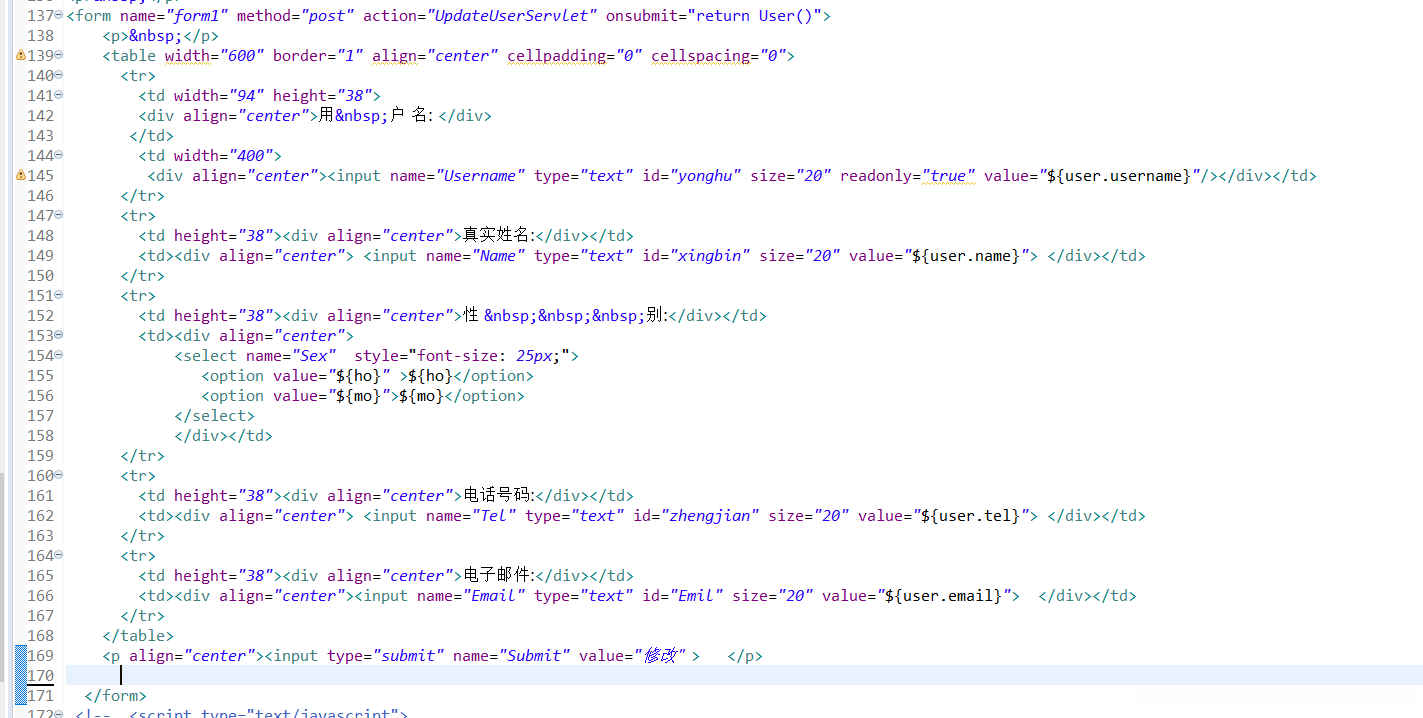This screenshot has width=1423, height=718.
Task: Fold the tr block at line 140
Action: tap(58, 75)
